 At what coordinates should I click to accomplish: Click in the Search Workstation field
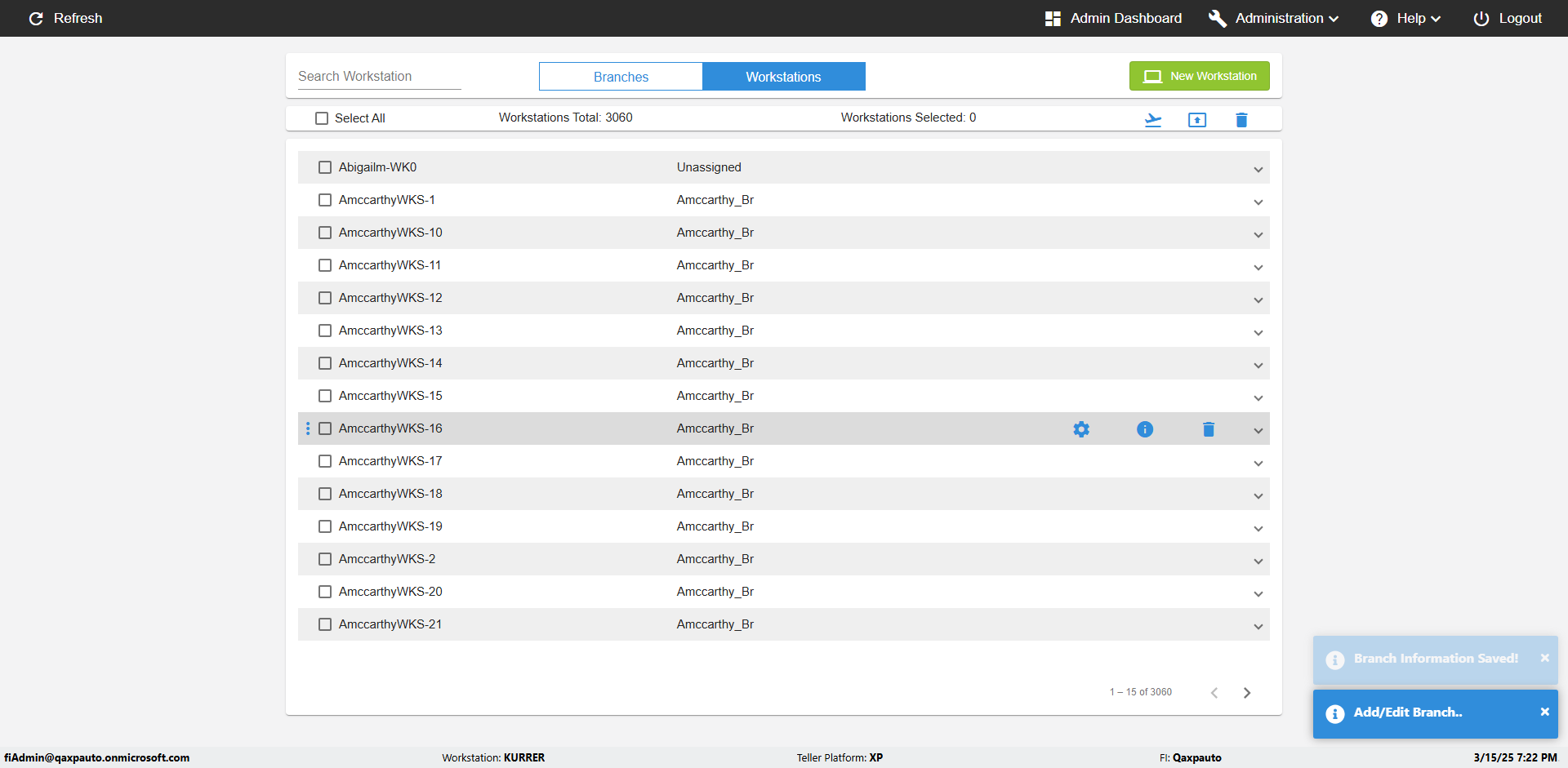point(379,76)
